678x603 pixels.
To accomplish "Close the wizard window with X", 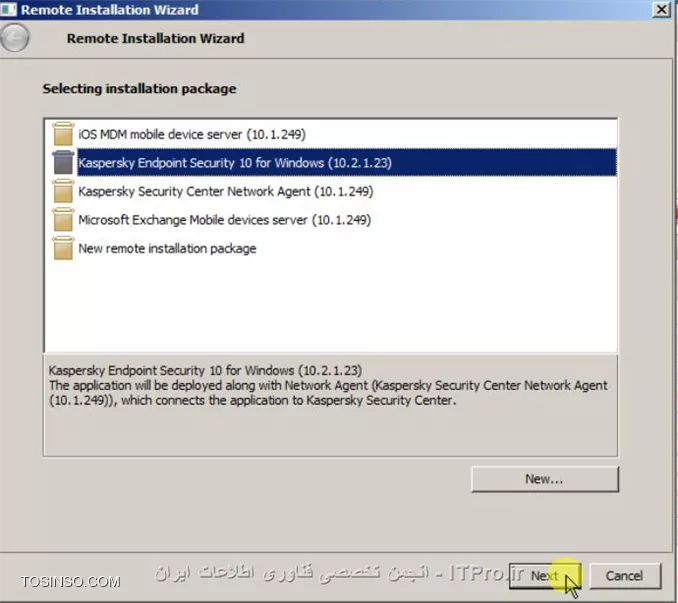I will 661,10.
